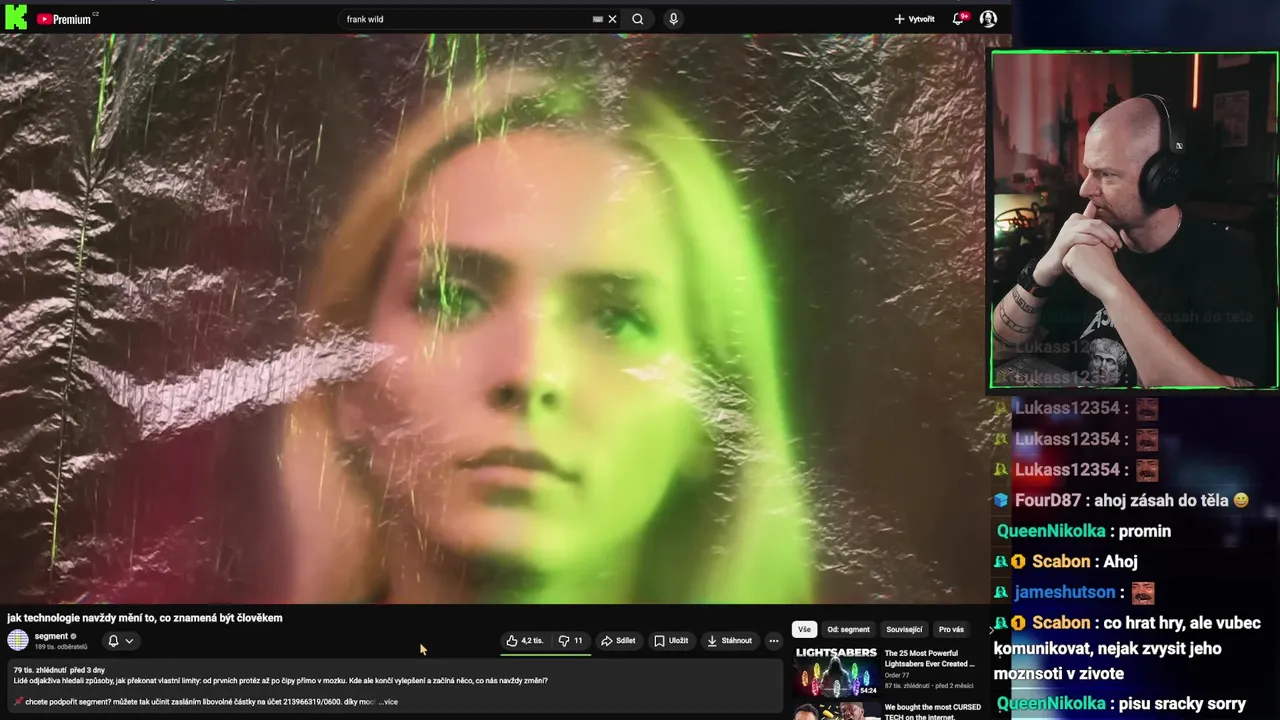Open the on-screen keyboard icon in search

coord(598,19)
